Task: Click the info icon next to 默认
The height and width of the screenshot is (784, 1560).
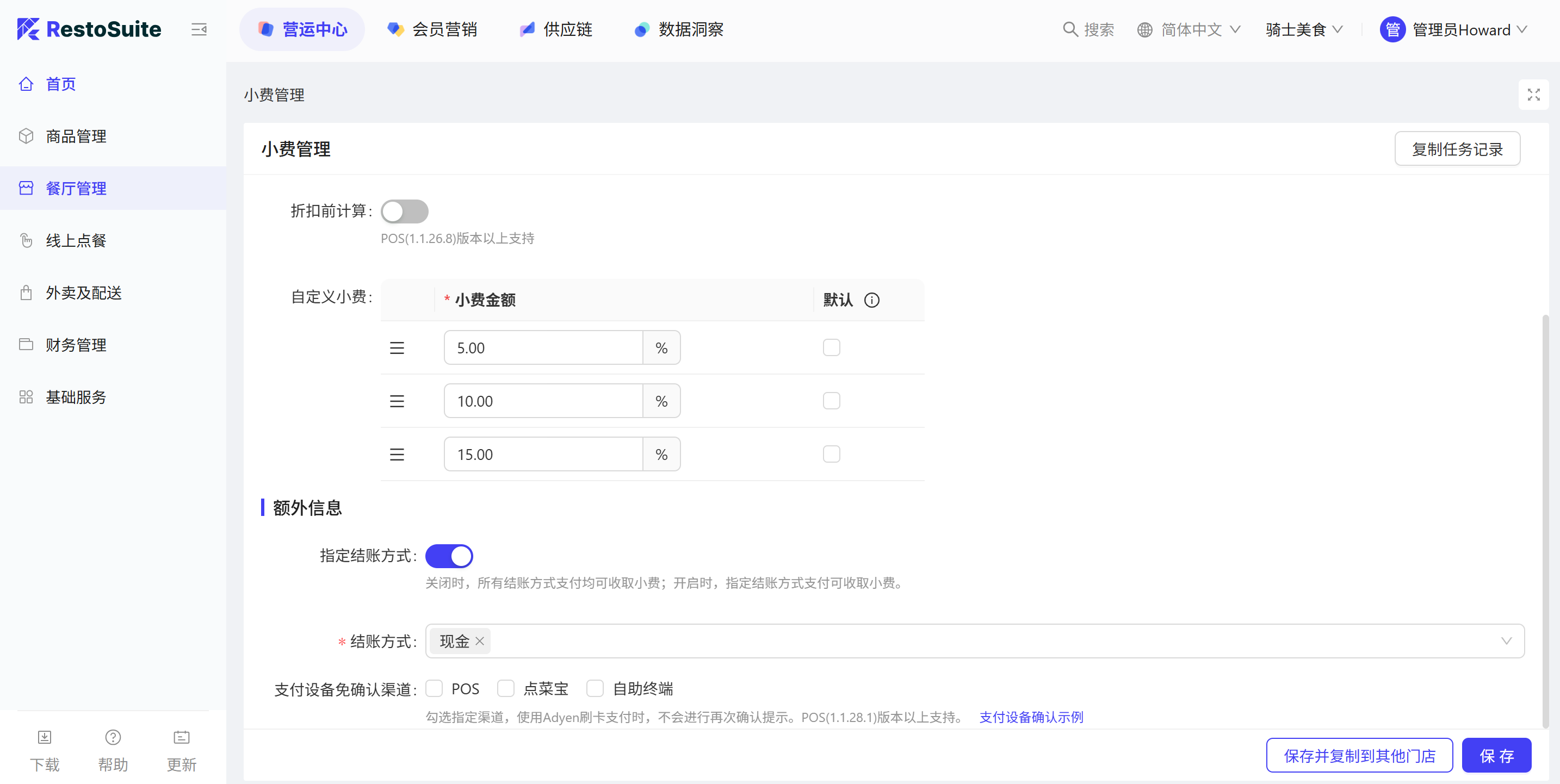Action: pyautogui.click(x=871, y=300)
